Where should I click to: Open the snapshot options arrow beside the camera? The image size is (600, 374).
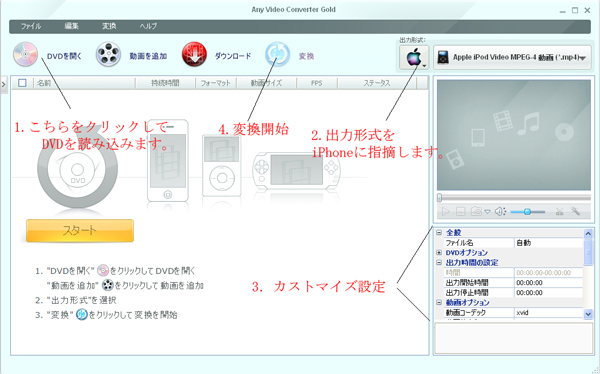(488, 212)
